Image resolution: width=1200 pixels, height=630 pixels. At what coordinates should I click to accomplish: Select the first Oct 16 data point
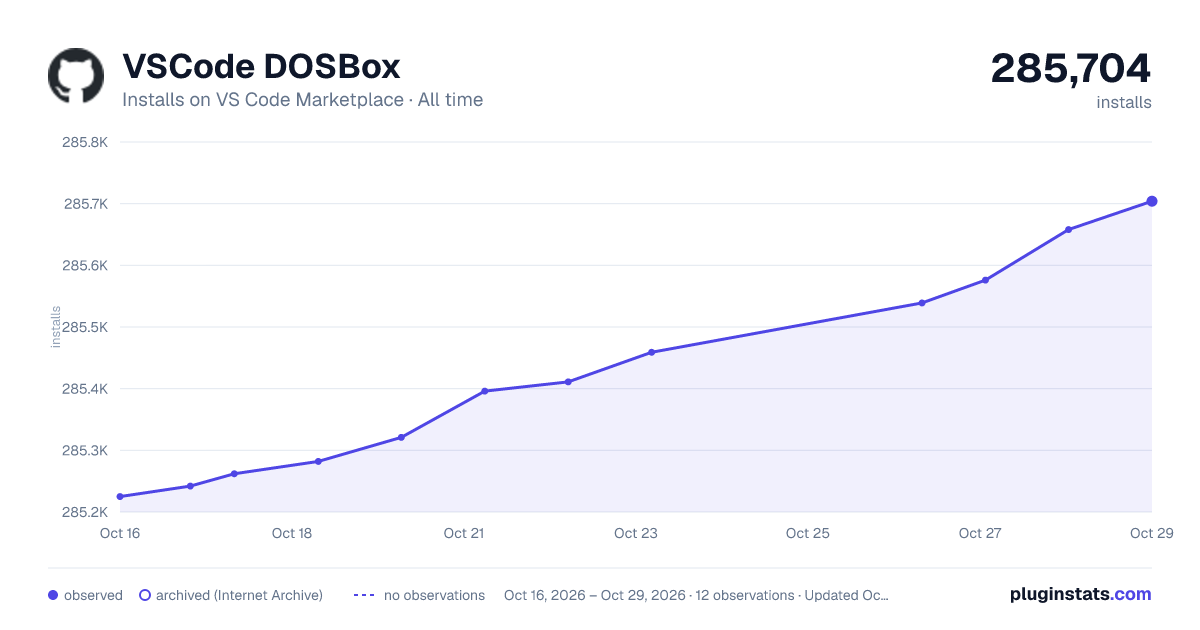[x=120, y=497]
